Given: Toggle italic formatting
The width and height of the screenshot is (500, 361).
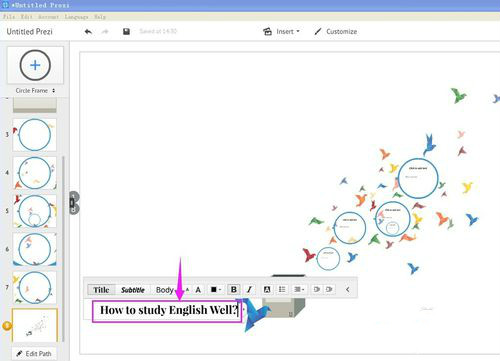Looking at the screenshot, I should [x=249, y=290].
